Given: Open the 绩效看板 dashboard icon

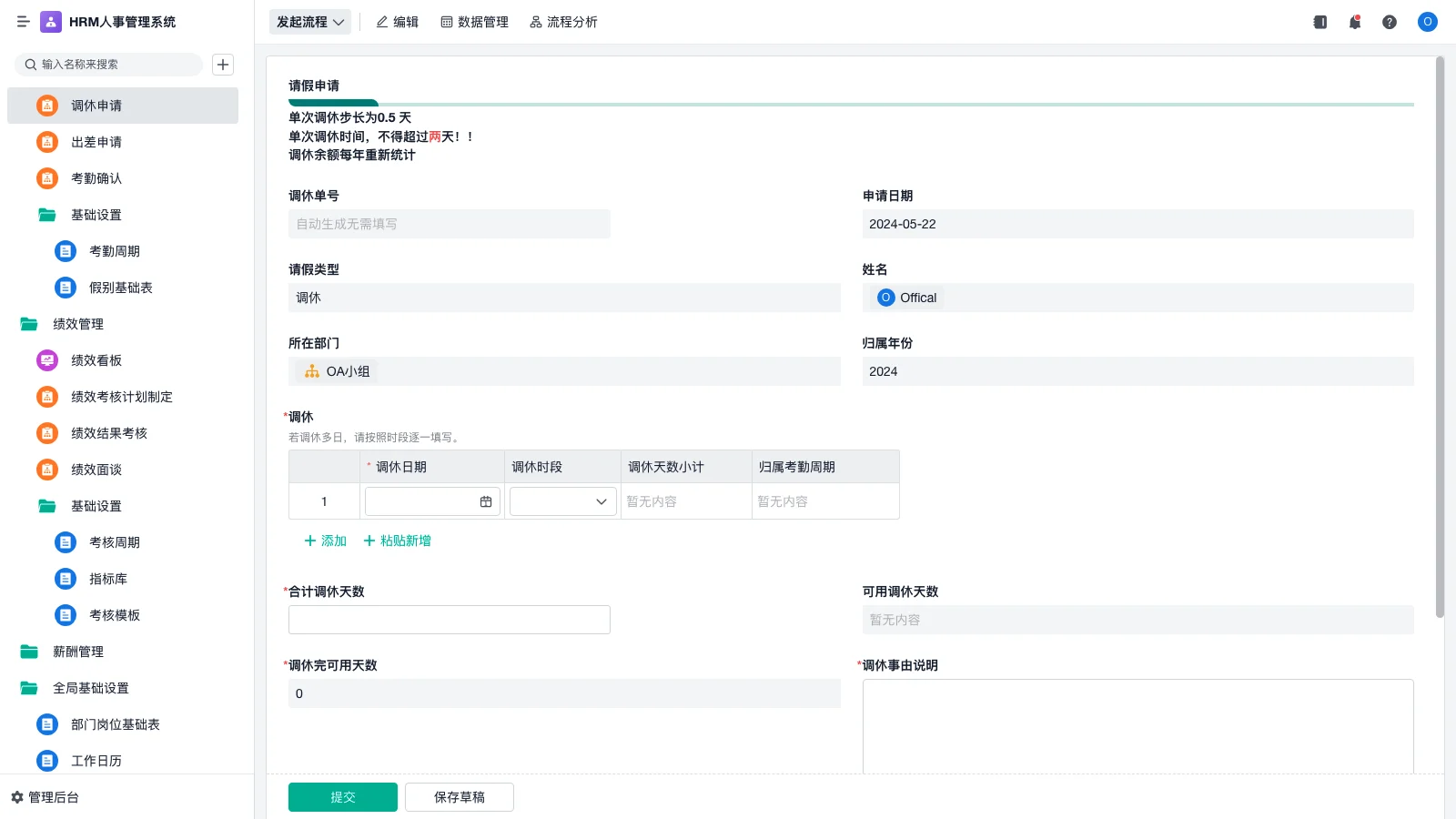Looking at the screenshot, I should point(47,359).
